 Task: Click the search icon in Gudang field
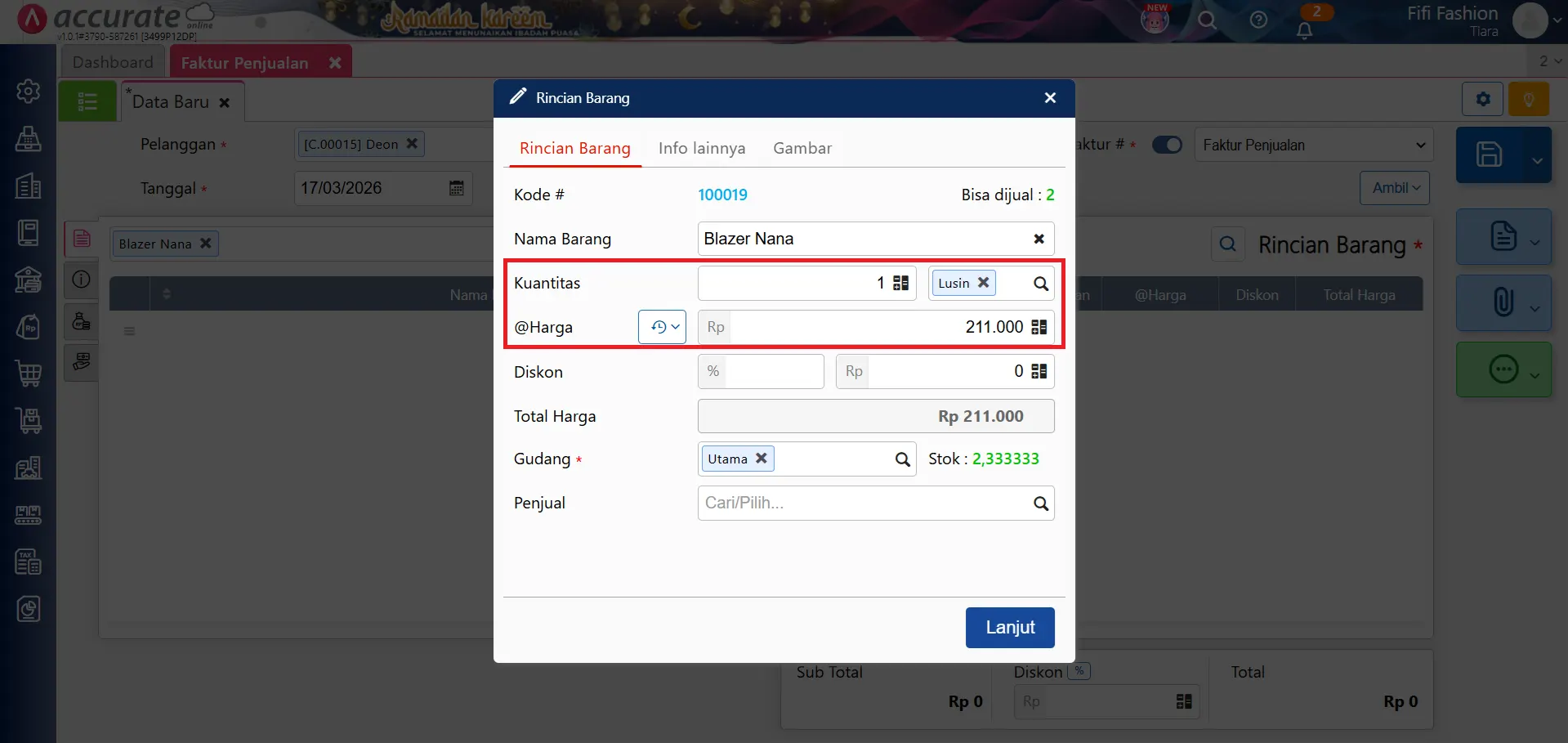pos(902,459)
